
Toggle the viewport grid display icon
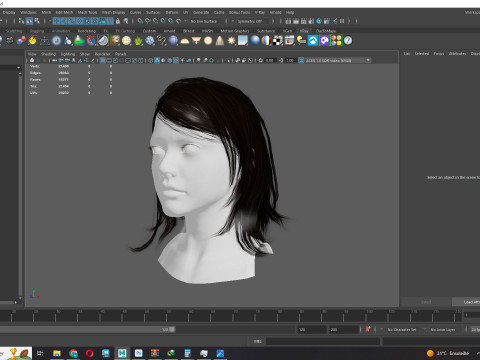pyautogui.click(x=103, y=60)
